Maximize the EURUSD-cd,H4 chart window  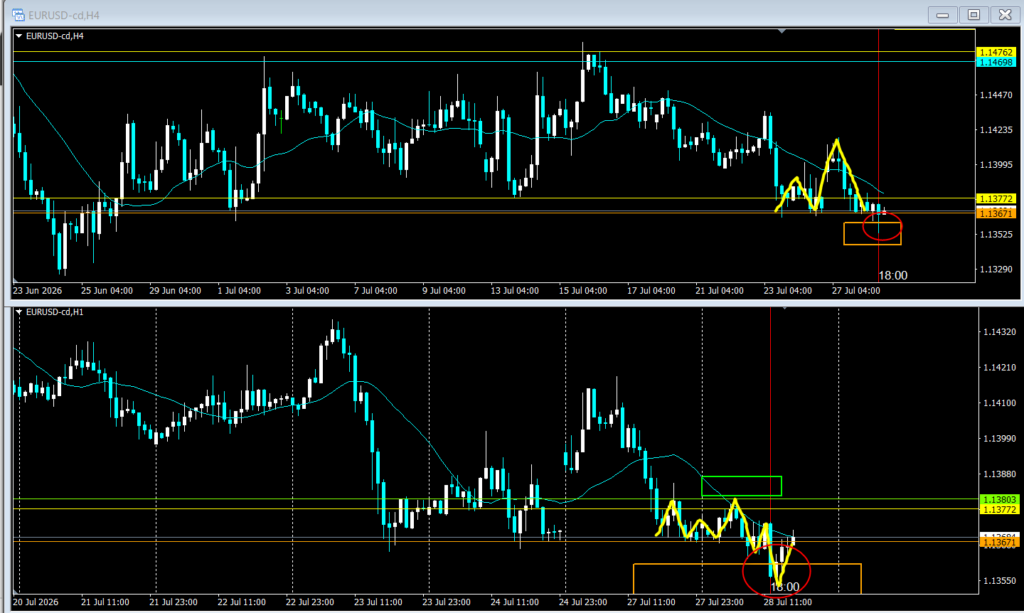(x=974, y=14)
